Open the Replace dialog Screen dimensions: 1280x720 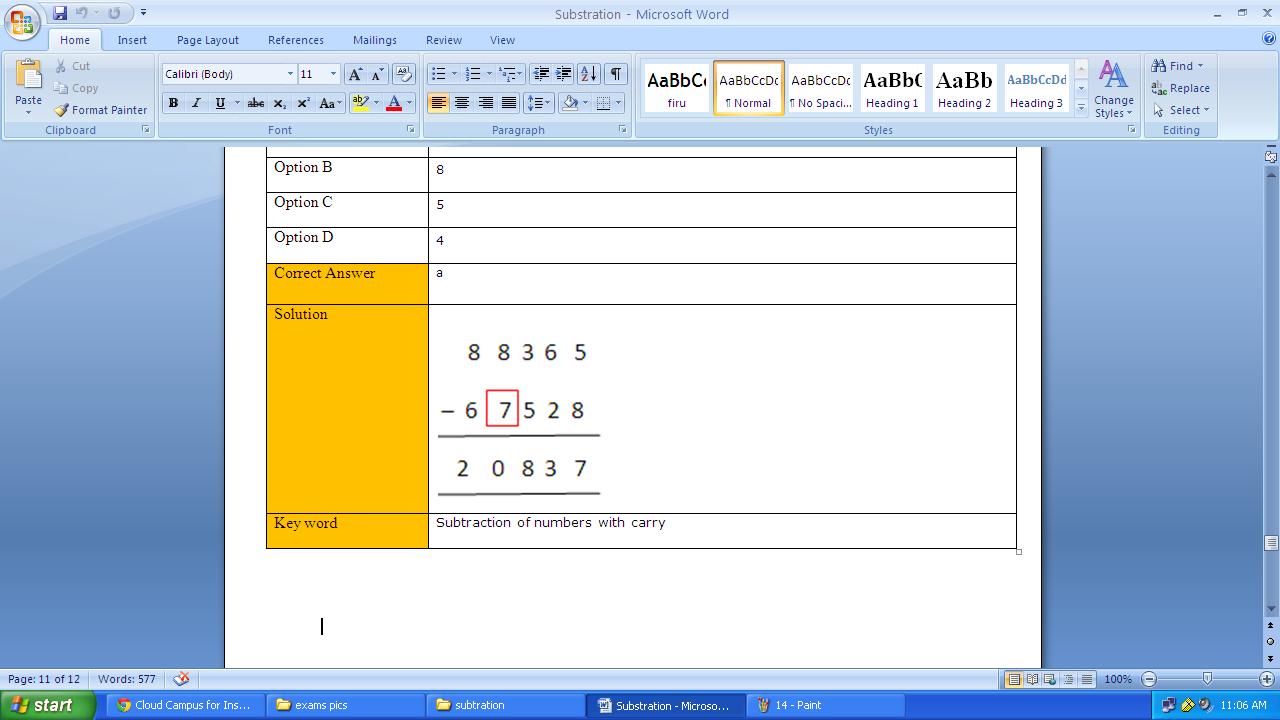(1181, 88)
